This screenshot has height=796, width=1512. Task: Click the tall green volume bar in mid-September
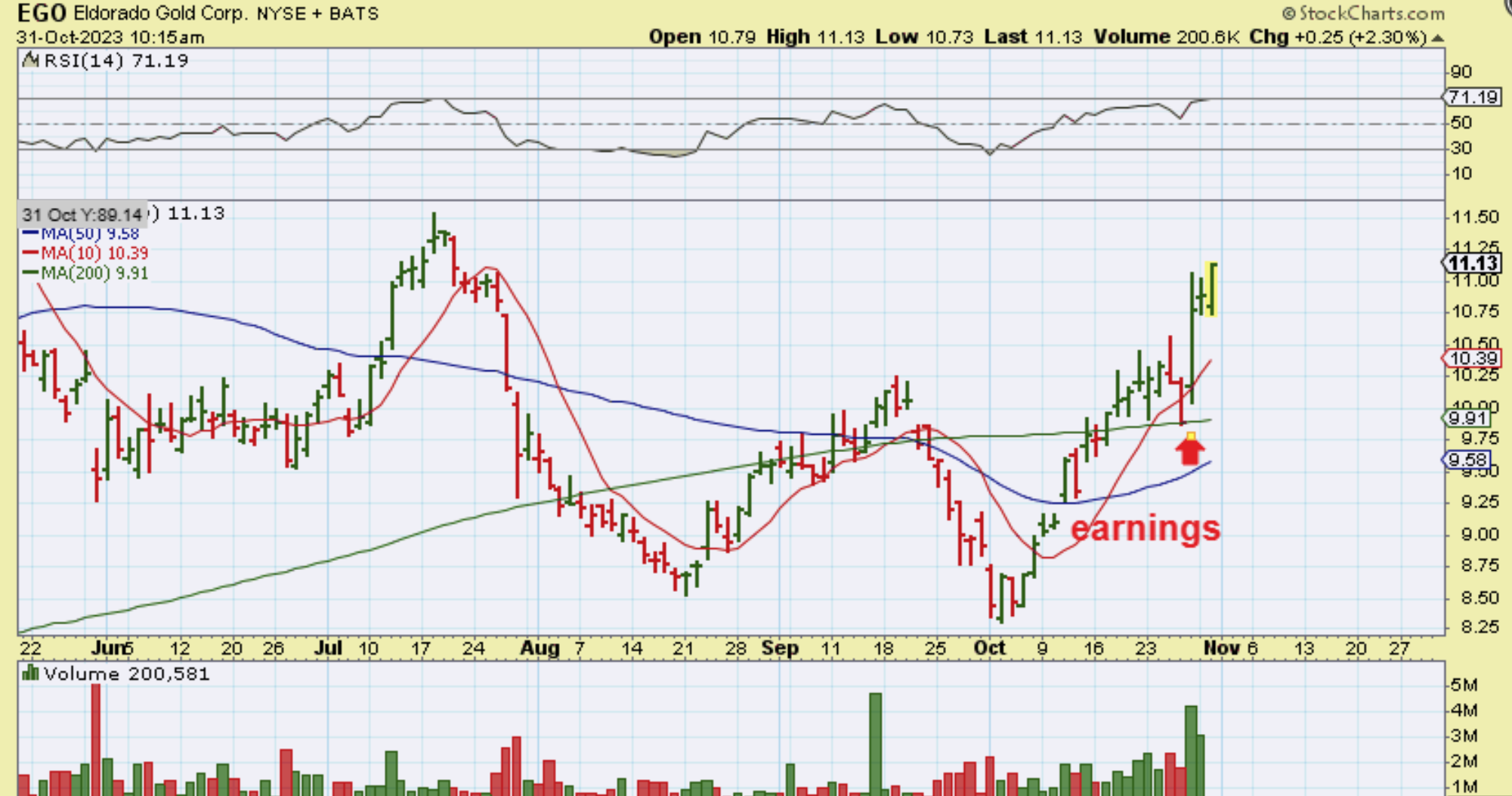[x=876, y=744]
